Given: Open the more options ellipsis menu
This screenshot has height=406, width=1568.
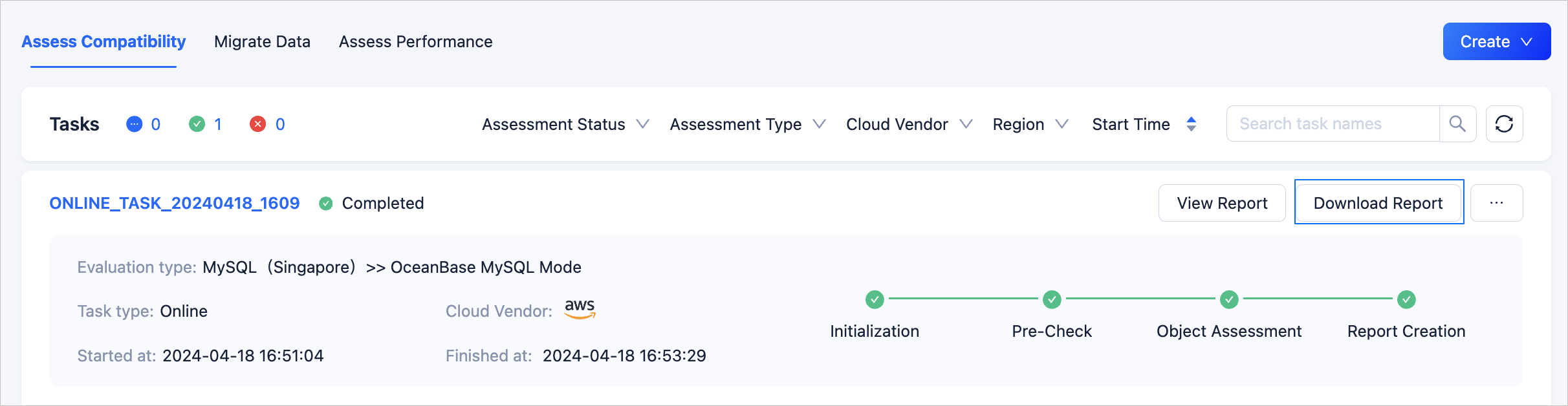Looking at the screenshot, I should click(x=1496, y=203).
